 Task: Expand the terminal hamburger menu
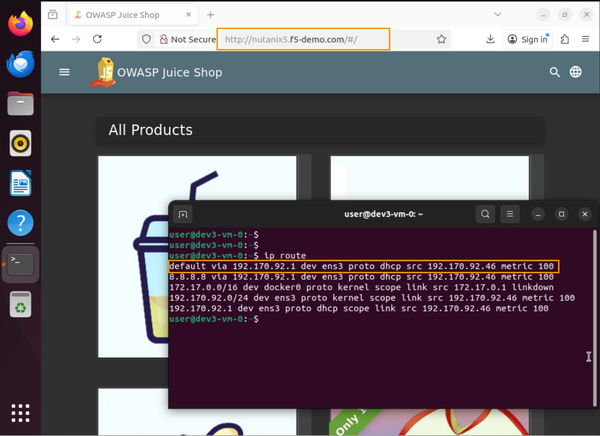pyautogui.click(x=510, y=214)
